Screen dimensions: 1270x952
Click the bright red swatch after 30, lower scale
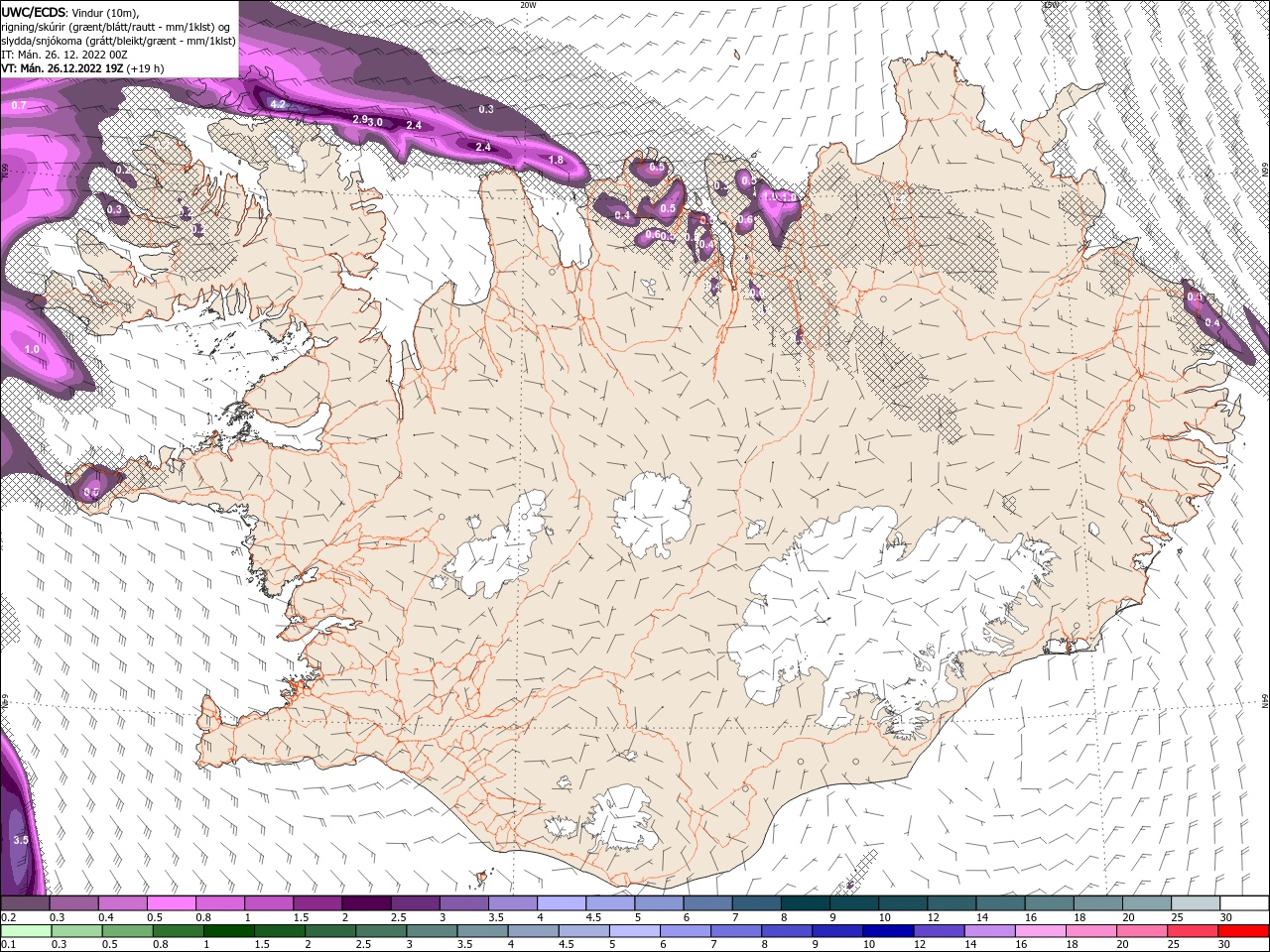pyautogui.click(x=1242, y=931)
